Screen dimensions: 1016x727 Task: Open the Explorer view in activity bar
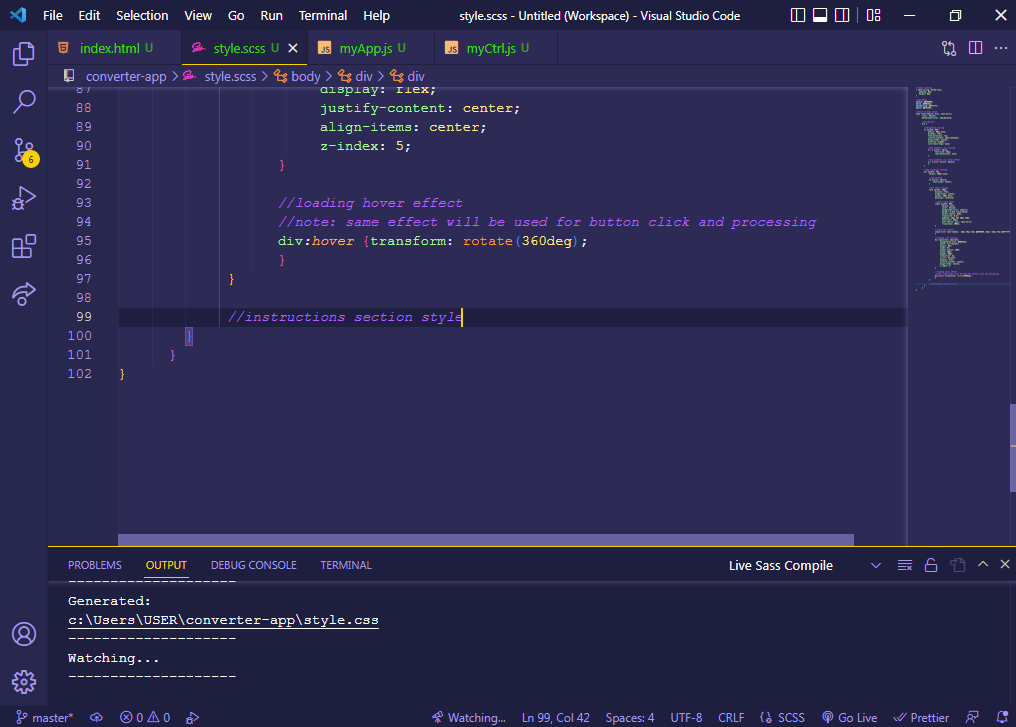pyautogui.click(x=24, y=54)
